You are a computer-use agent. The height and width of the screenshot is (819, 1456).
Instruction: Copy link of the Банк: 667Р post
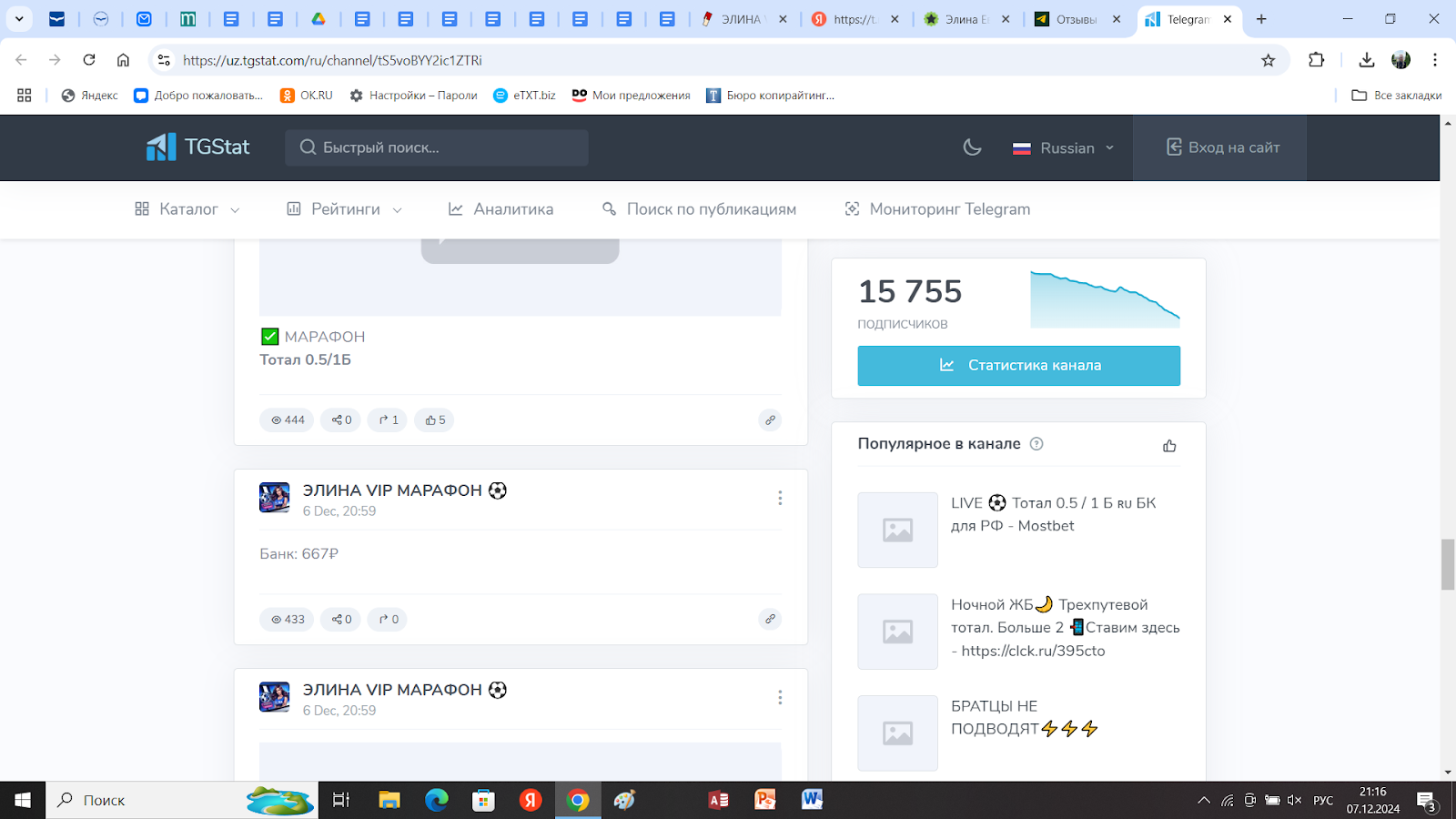tap(770, 619)
